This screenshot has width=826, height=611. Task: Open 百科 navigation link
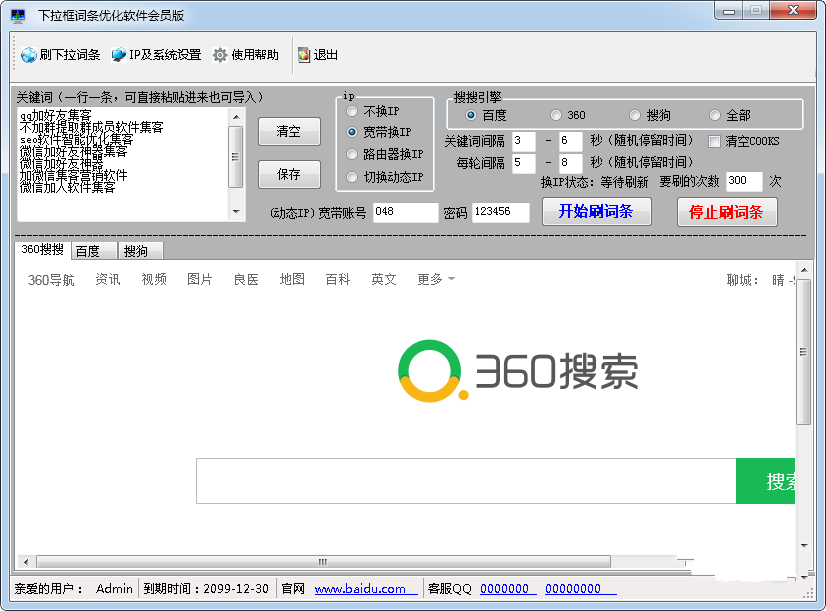338,280
